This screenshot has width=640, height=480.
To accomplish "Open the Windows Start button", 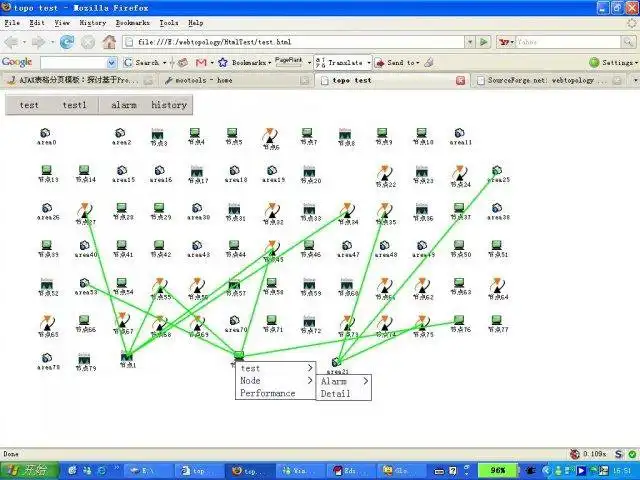I will 29,471.
